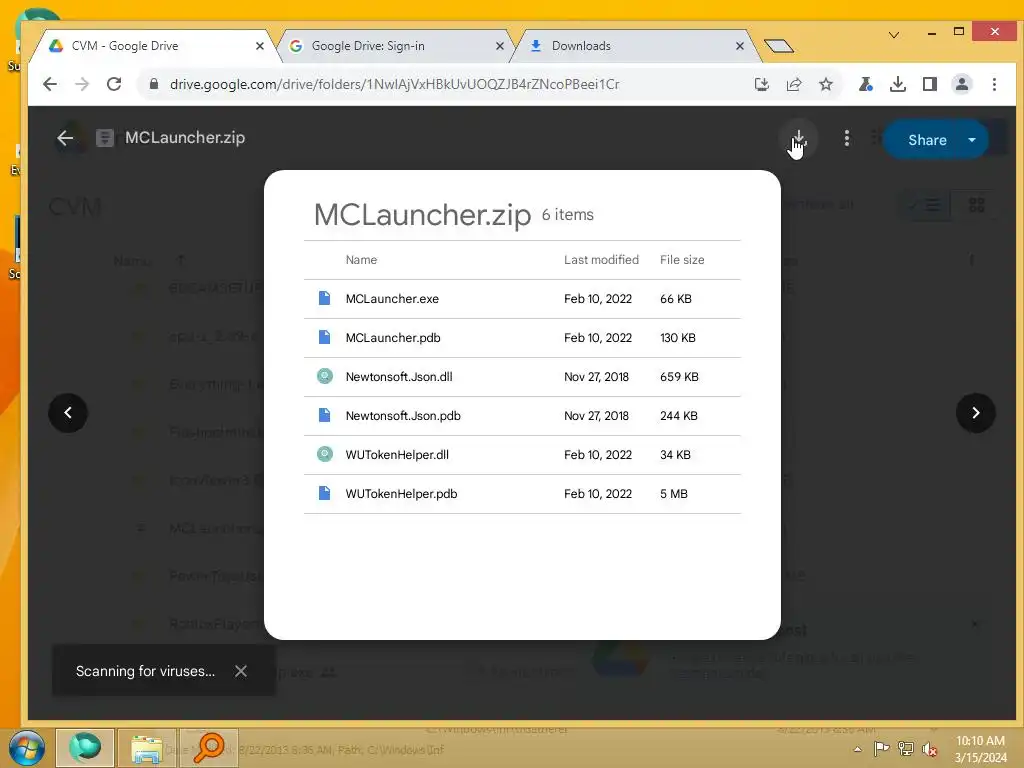Show previous file in preview

(68, 413)
